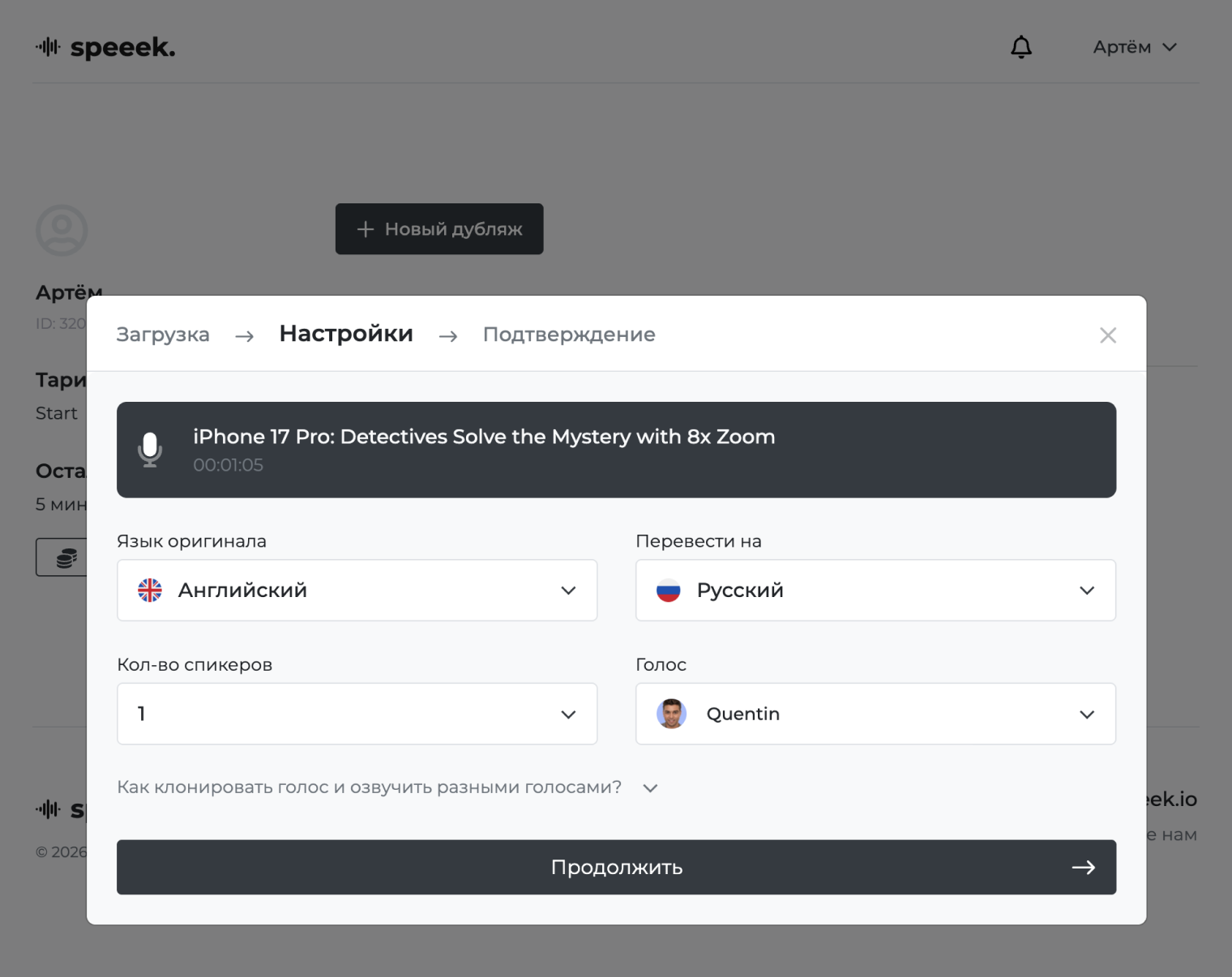Viewport: 1232px width, 977px height.
Task: Click the speeek logo in header
Action: point(105,48)
